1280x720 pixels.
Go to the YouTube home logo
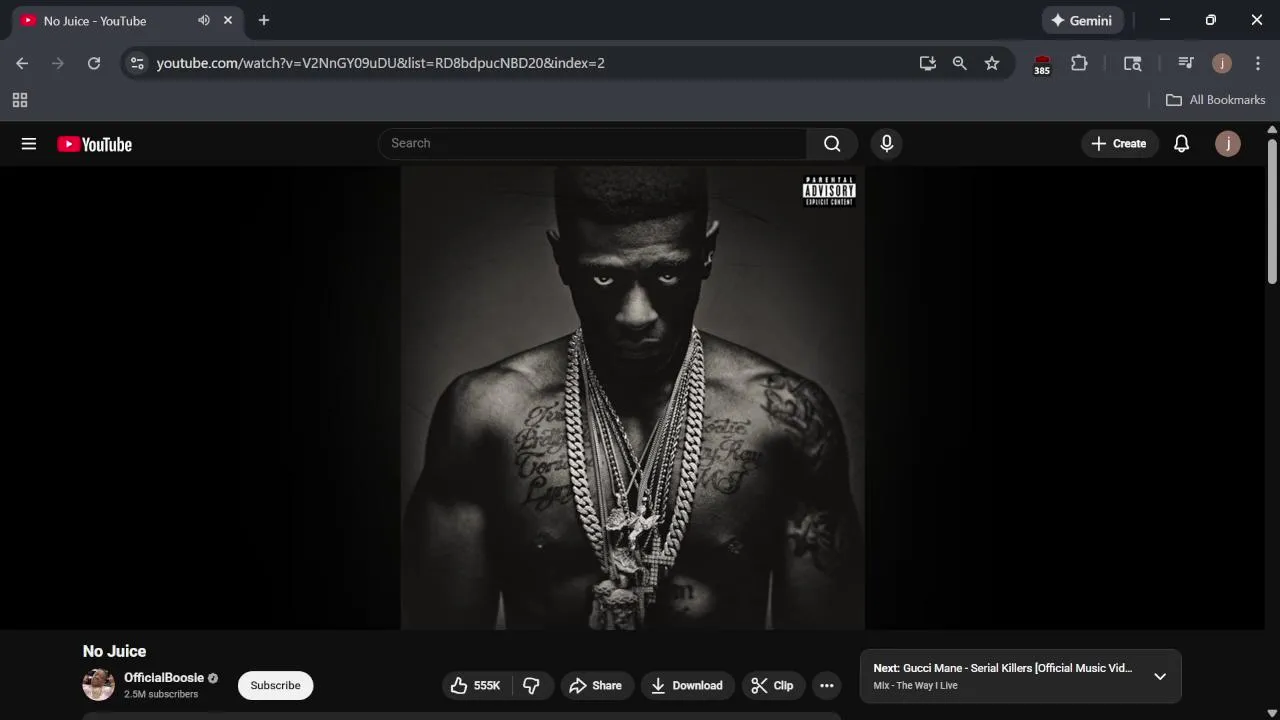tap(95, 144)
